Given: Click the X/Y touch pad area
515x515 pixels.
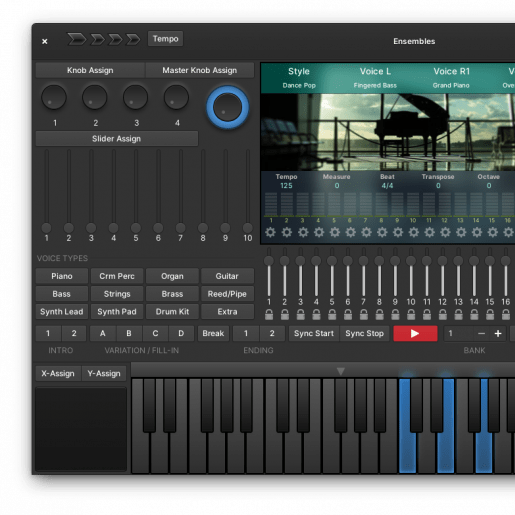Looking at the screenshot, I should point(81,429).
